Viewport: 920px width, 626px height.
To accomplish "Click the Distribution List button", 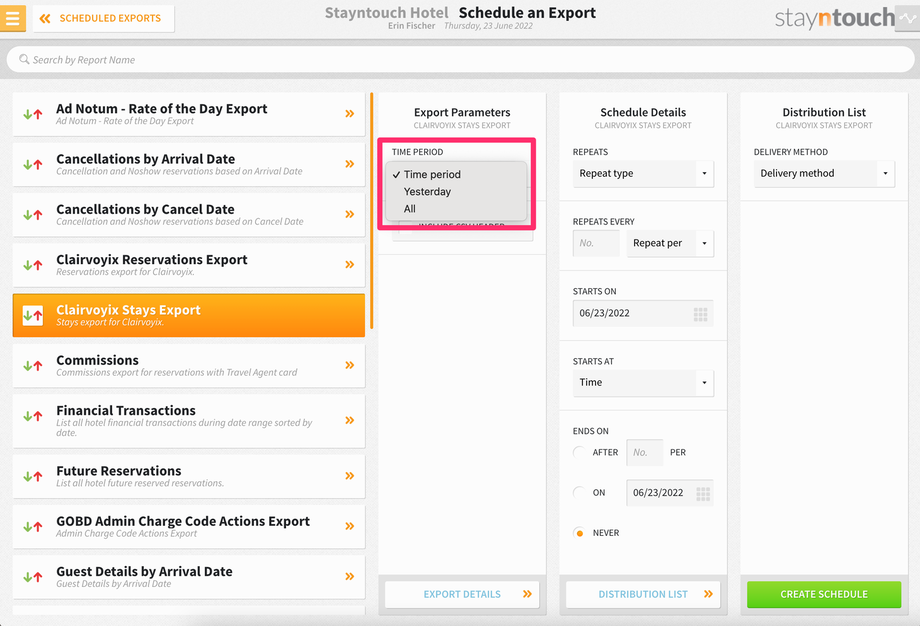I will click(x=643, y=594).
